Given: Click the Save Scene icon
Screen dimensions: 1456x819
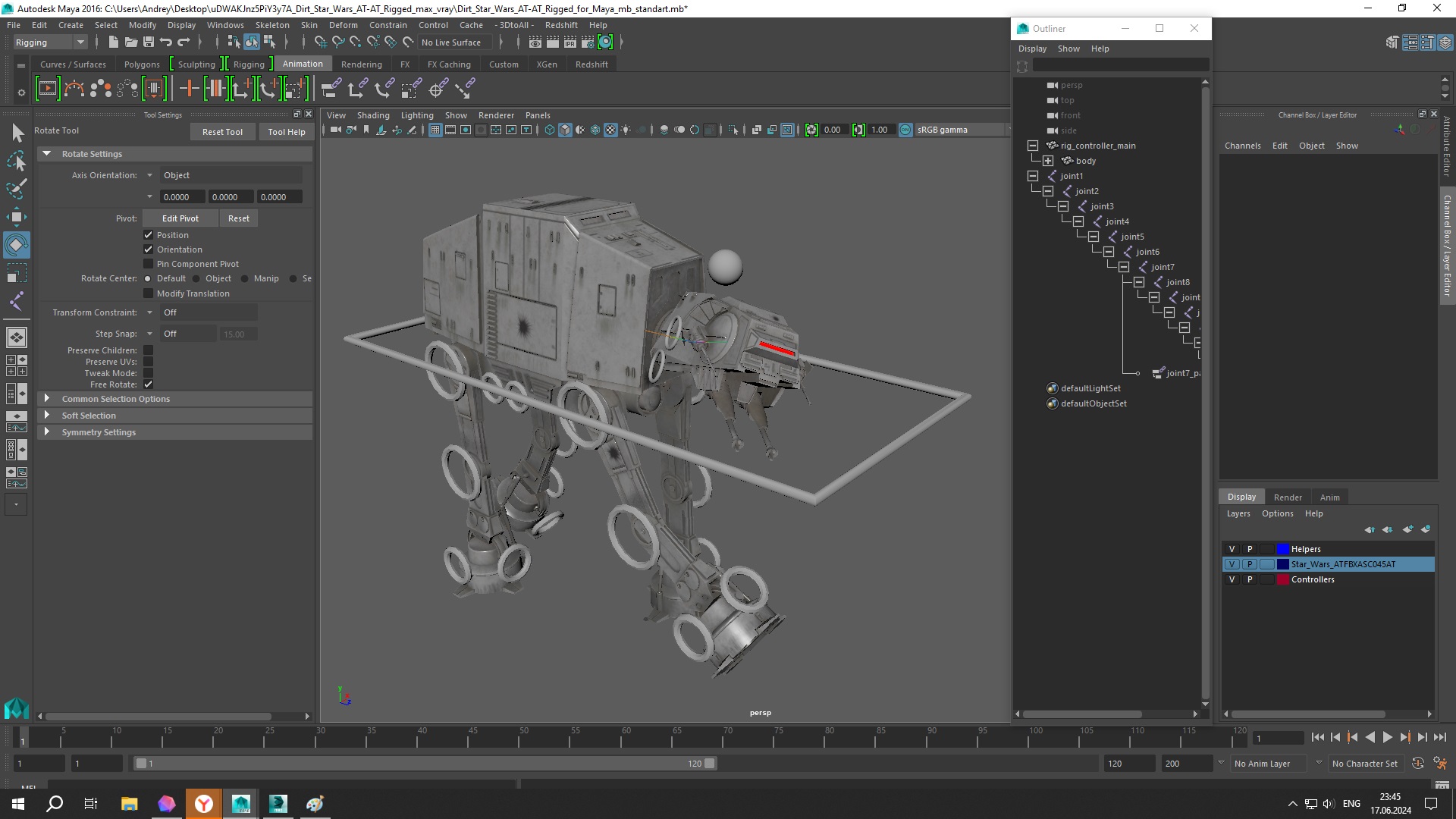Looking at the screenshot, I should coord(148,42).
